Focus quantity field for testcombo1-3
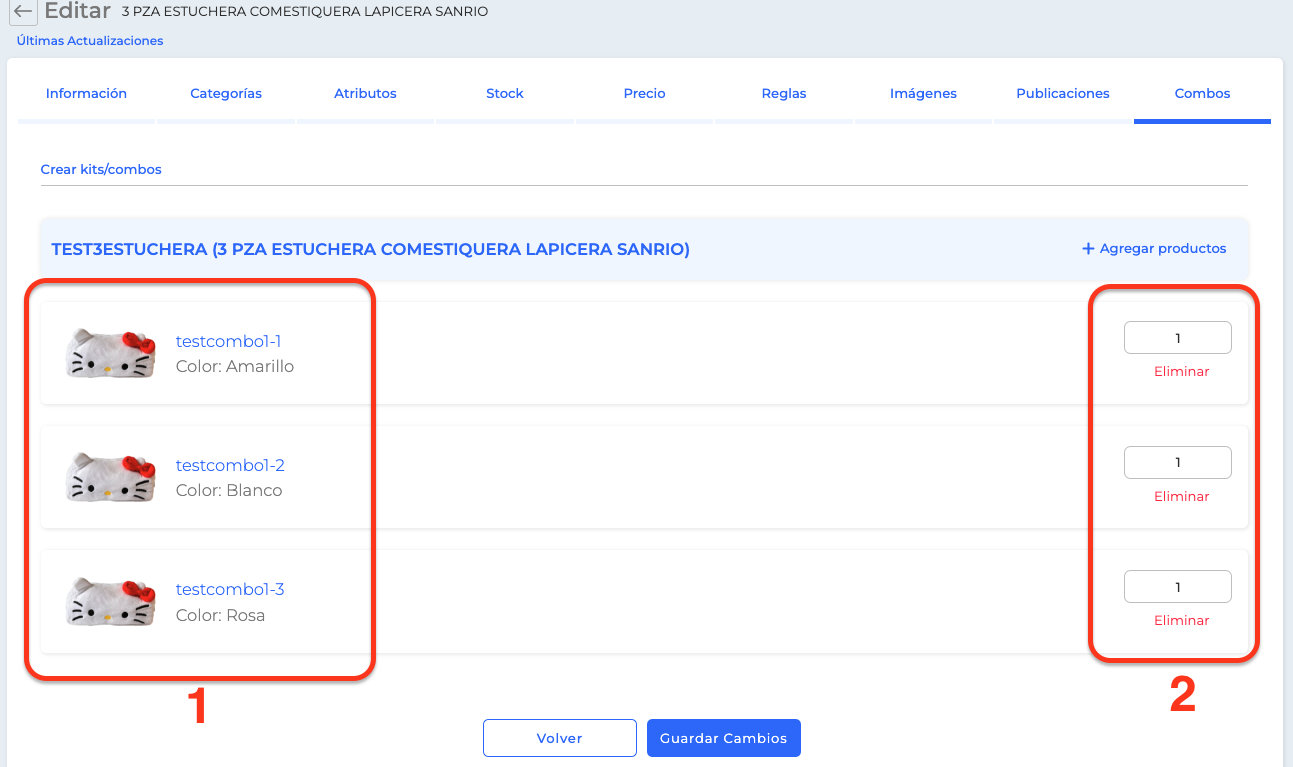Image resolution: width=1293 pixels, height=767 pixels. click(x=1178, y=586)
